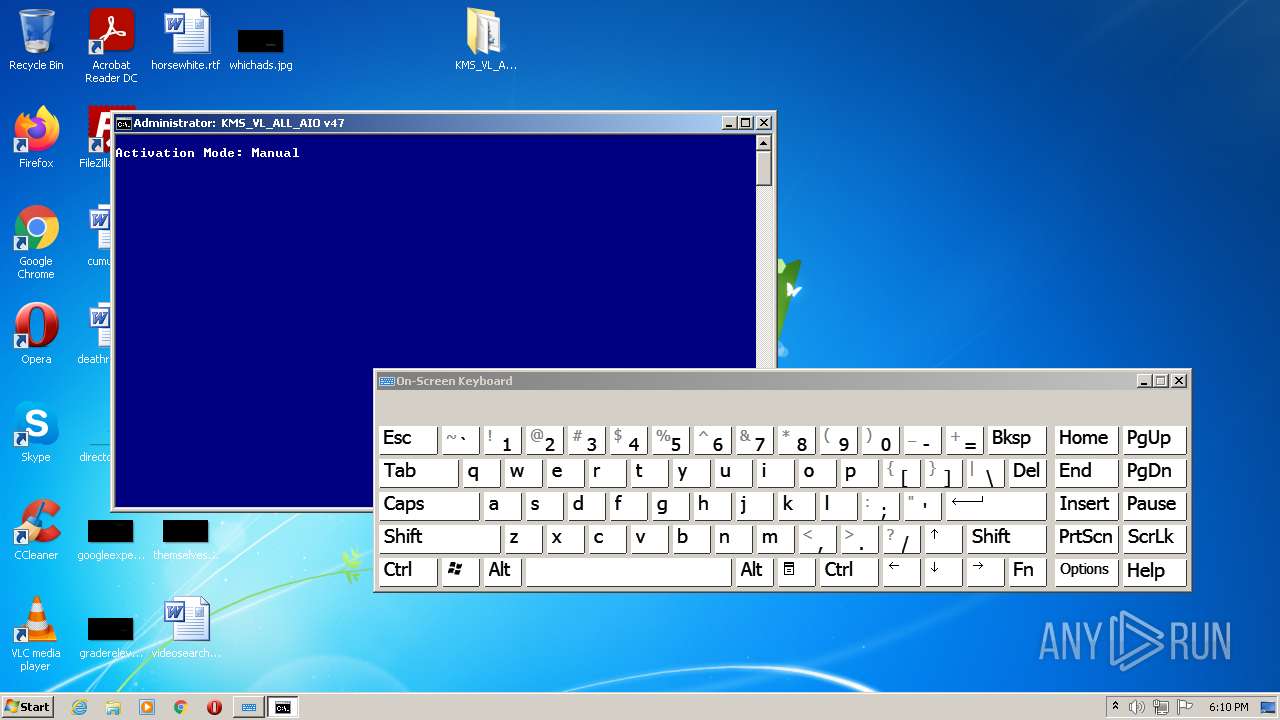Click the down arrow key on keyboard
The image size is (1280, 720).
[943, 570]
